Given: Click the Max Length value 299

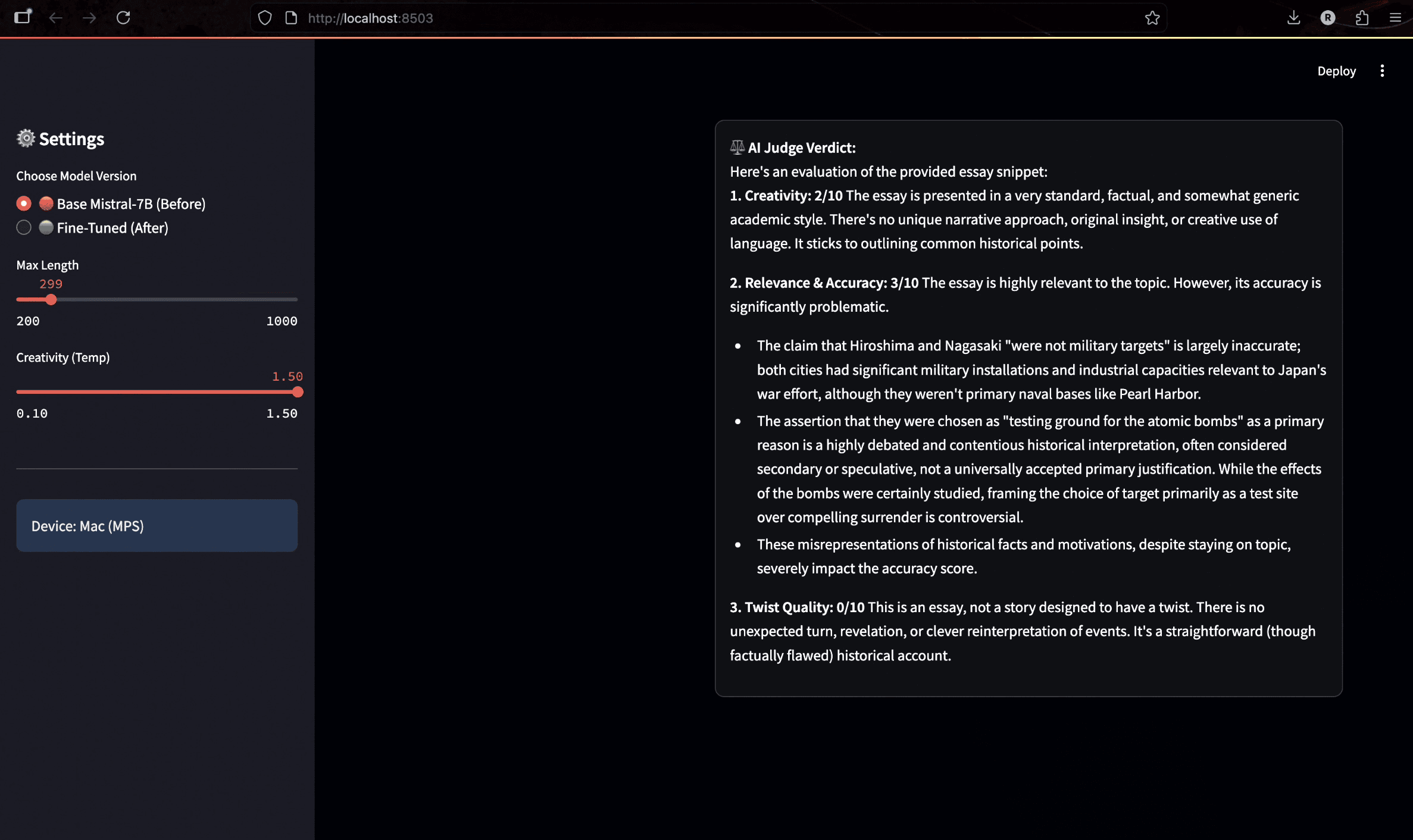Looking at the screenshot, I should pos(51,284).
